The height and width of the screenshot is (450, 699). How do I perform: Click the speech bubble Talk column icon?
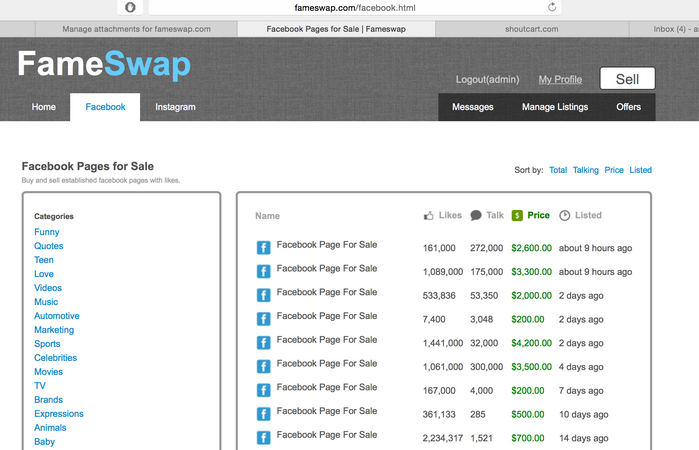point(476,215)
